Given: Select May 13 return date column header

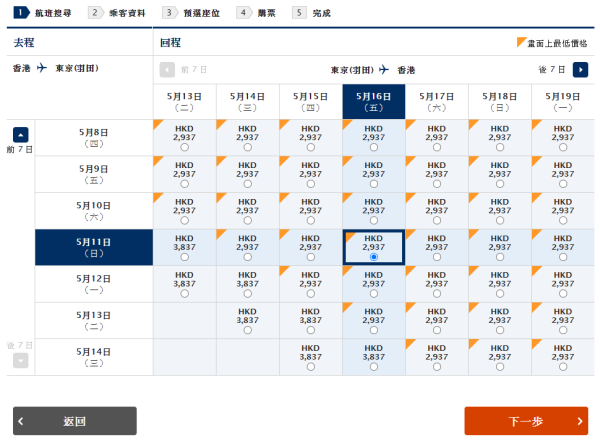Looking at the screenshot, I should (x=184, y=101).
